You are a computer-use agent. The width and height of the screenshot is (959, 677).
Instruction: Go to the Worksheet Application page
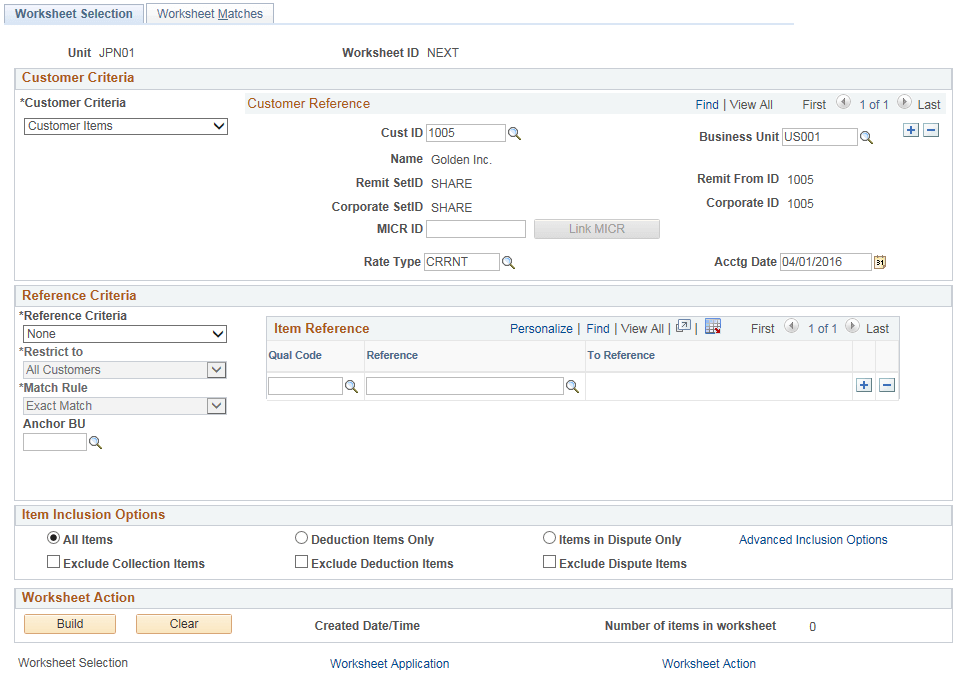click(389, 663)
